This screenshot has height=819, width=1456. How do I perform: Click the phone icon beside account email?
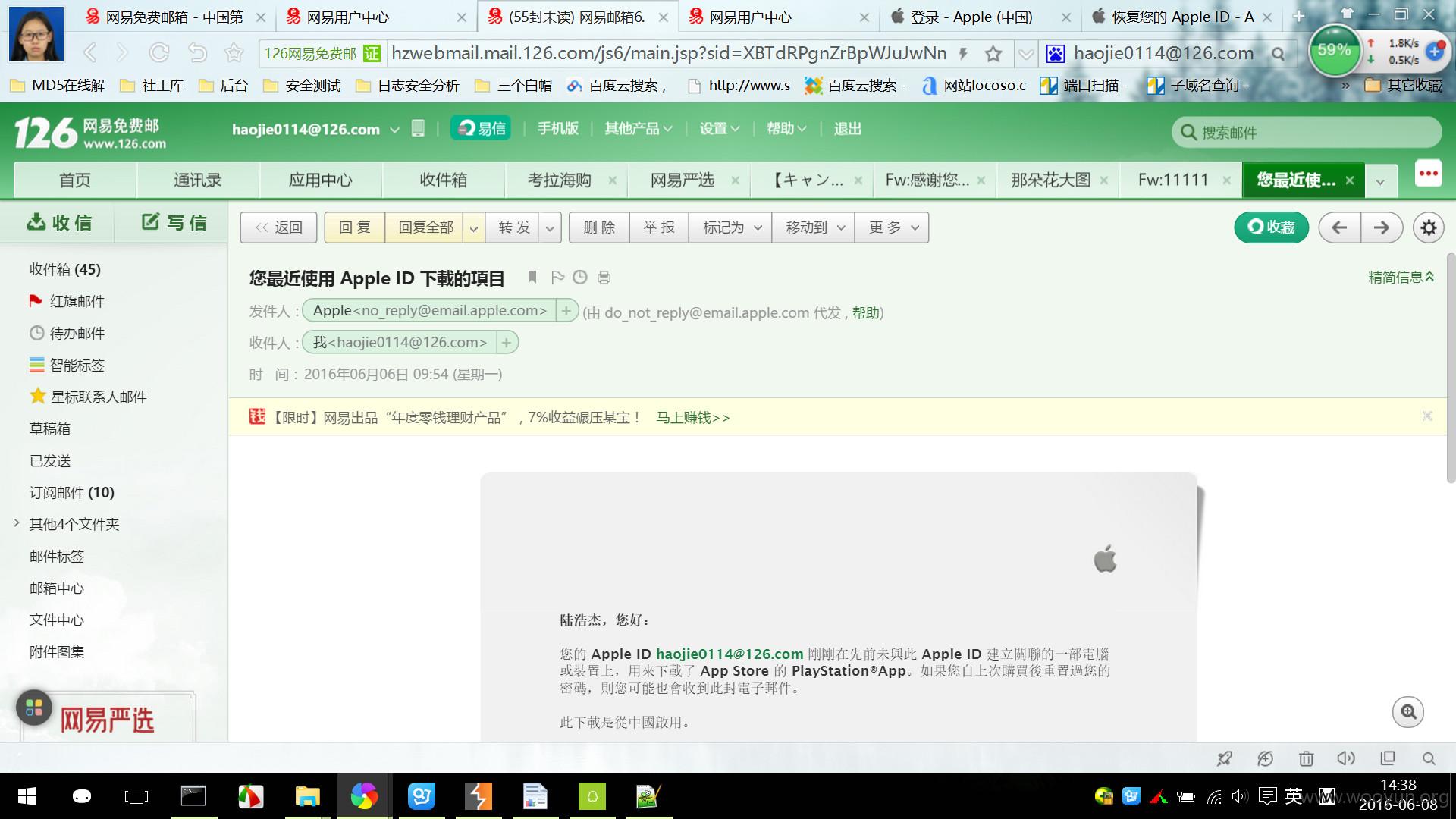418,128
